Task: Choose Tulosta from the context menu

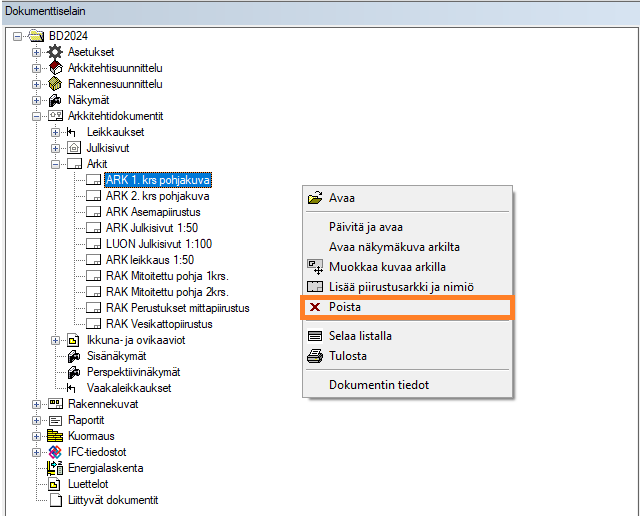Action: click(x=407, y=356)
